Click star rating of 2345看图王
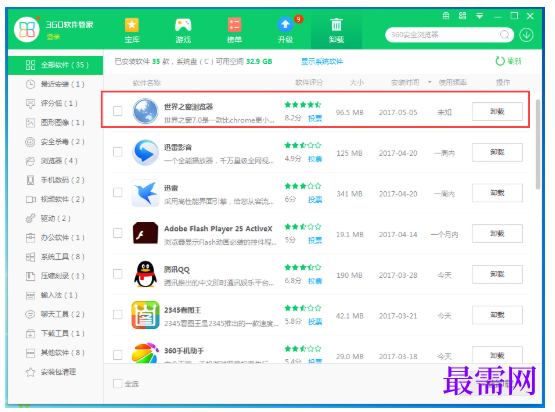 click(303, 308)
